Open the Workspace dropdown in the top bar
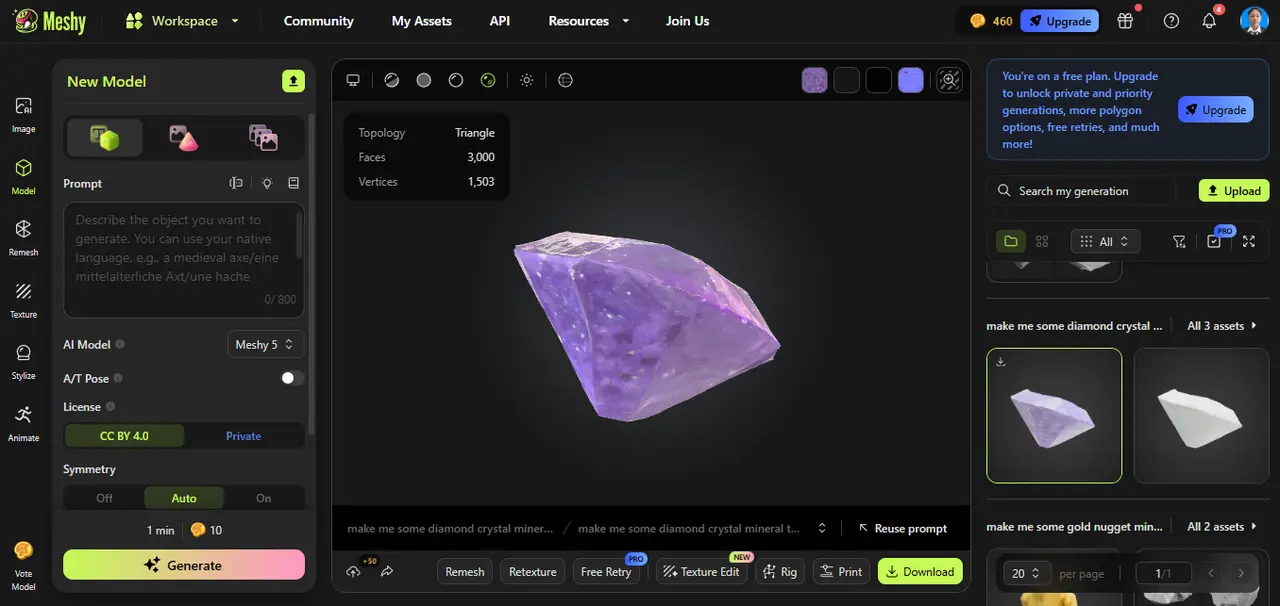Image resolution: width=1280 pixels, height=606 pixels. [x=183, y=20]
